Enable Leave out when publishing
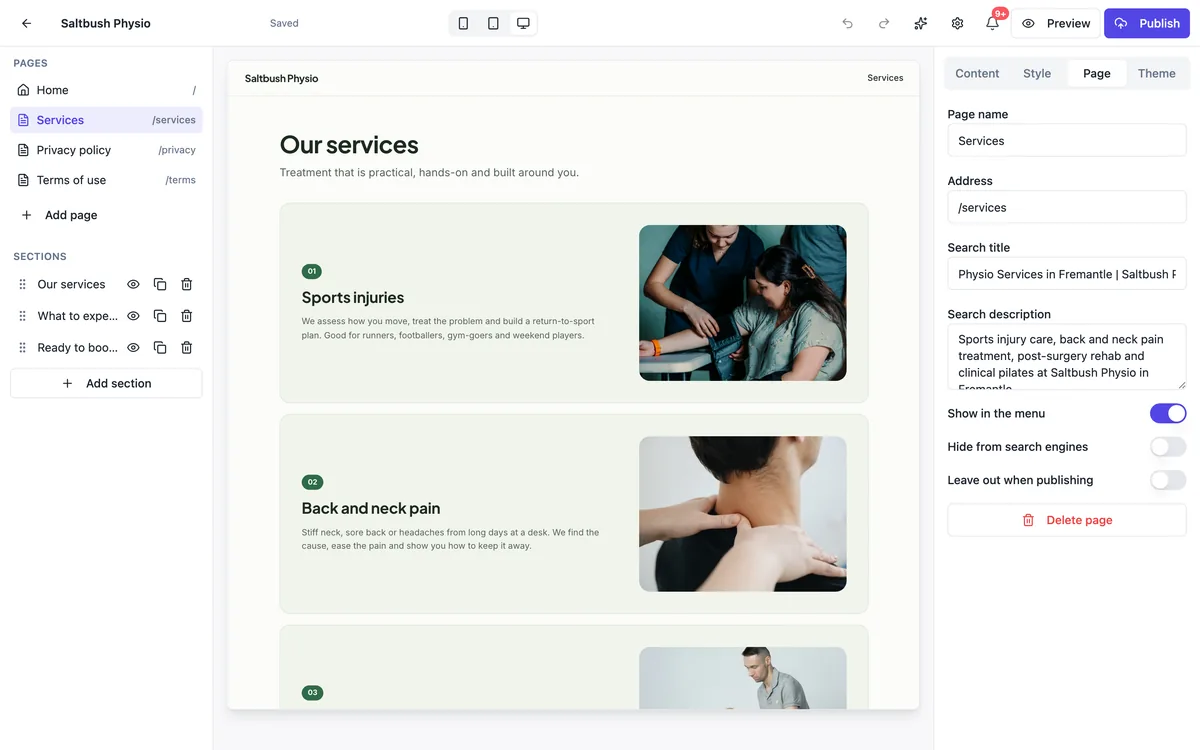1200x750 pixels. tap(1168, 480)
